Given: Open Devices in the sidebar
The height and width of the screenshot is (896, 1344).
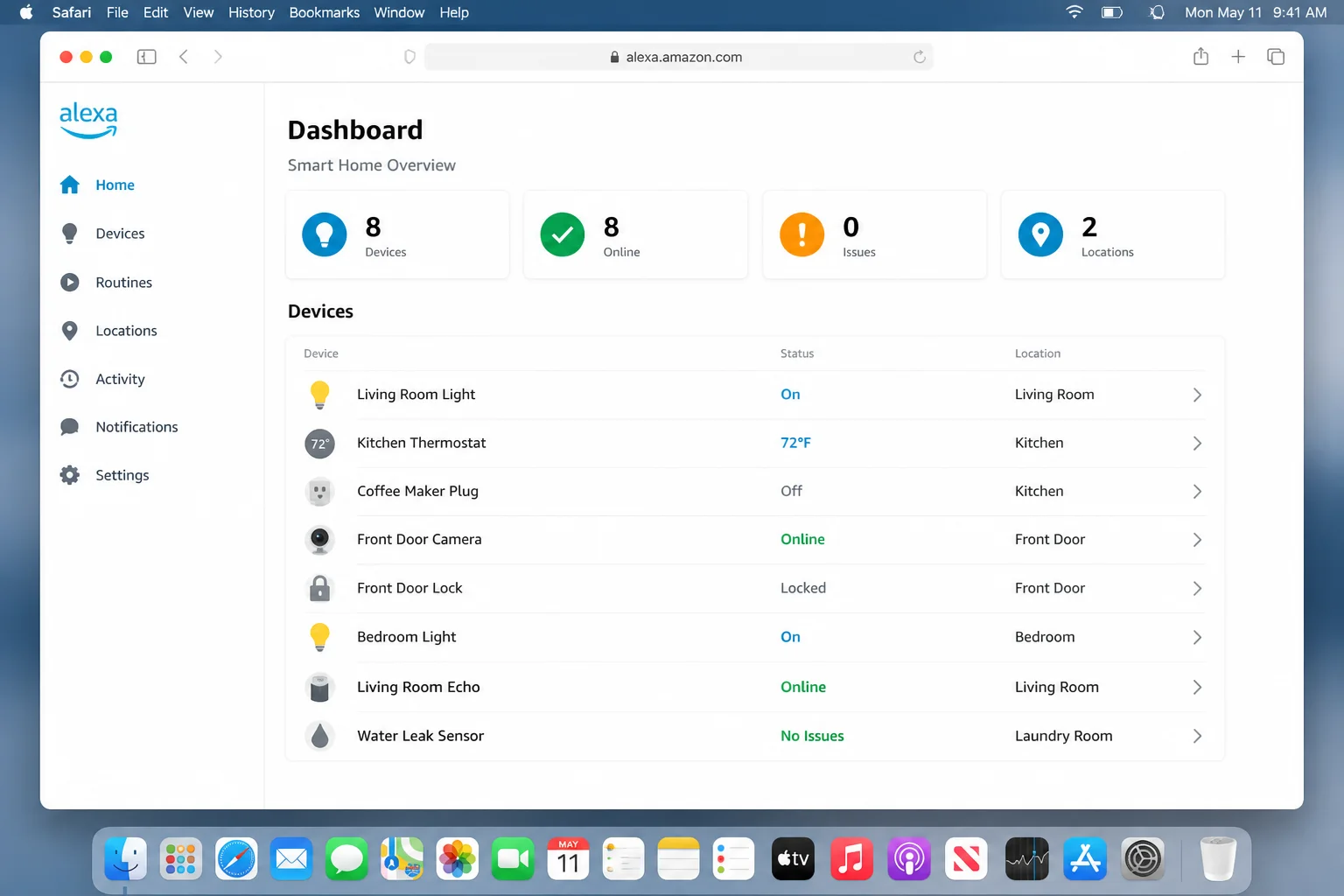Looking at the screenshot, I should tap(102, 234).
